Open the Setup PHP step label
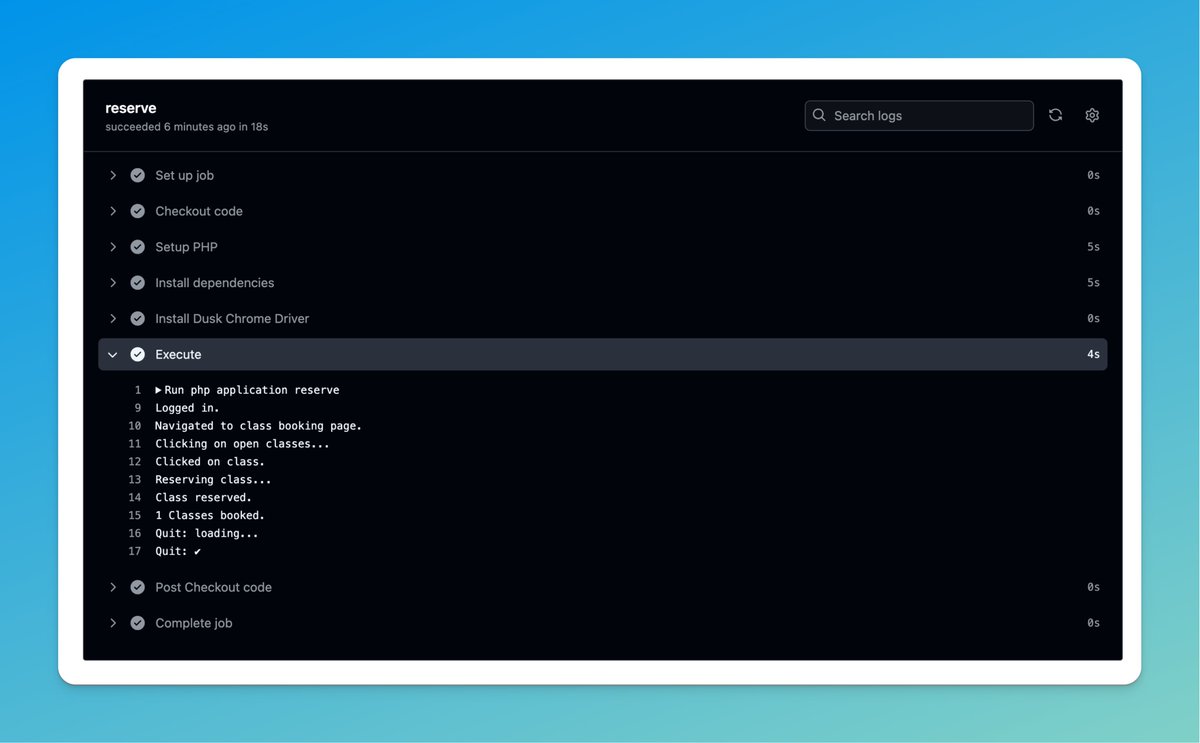Image resolution: width=1200 pixels, height=743 pixels. (x=186, y=247)
